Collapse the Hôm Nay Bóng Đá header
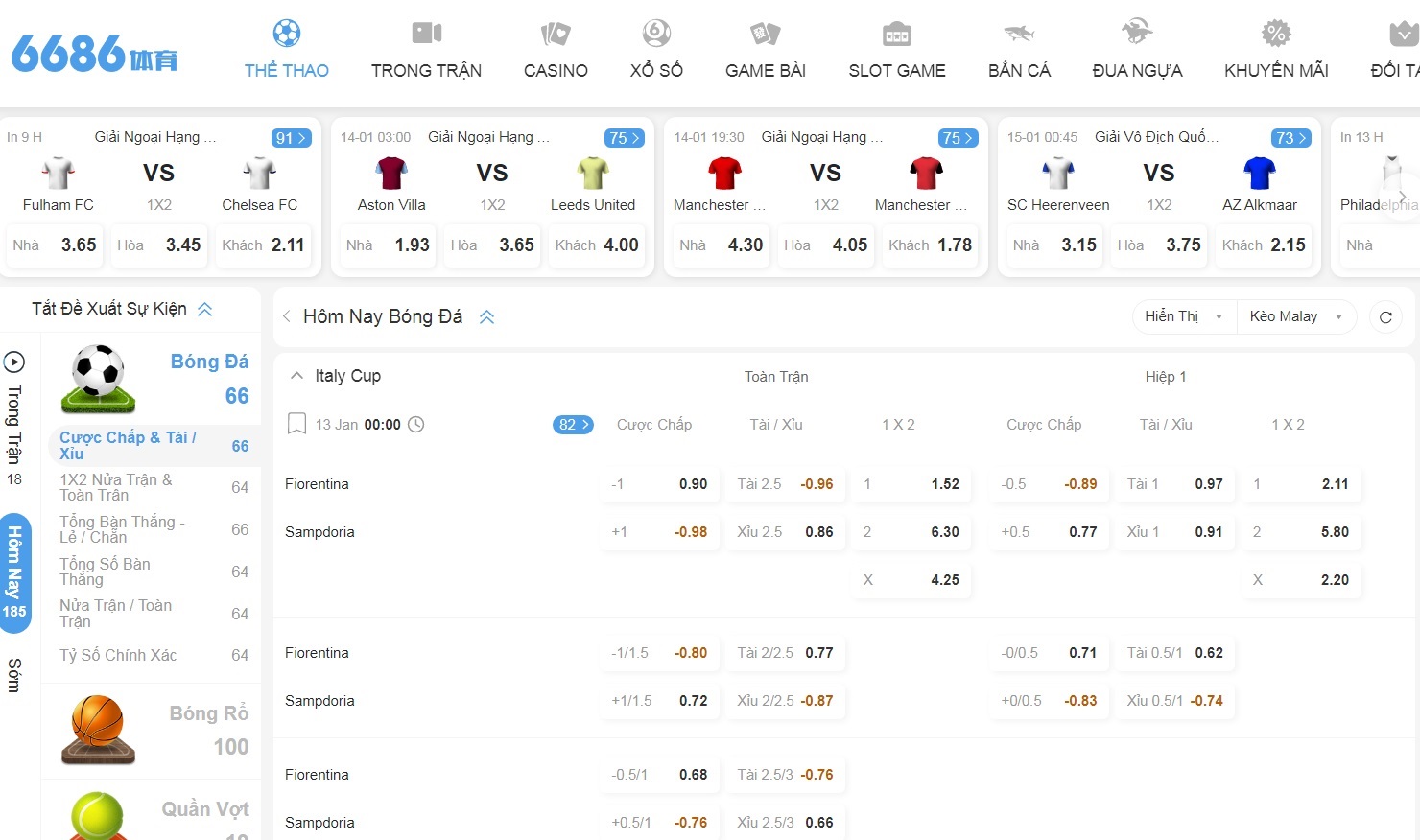 click(x=486, y=317)
